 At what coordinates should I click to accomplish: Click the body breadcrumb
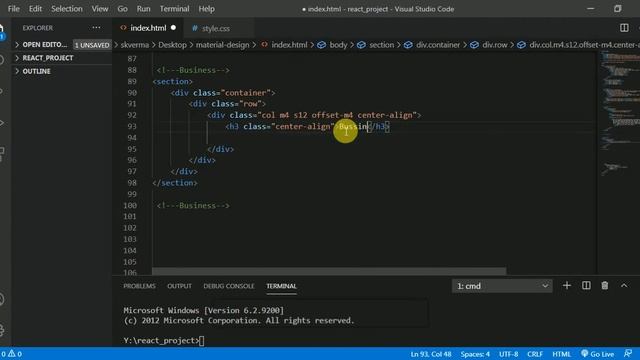click(x=338, y=45)
